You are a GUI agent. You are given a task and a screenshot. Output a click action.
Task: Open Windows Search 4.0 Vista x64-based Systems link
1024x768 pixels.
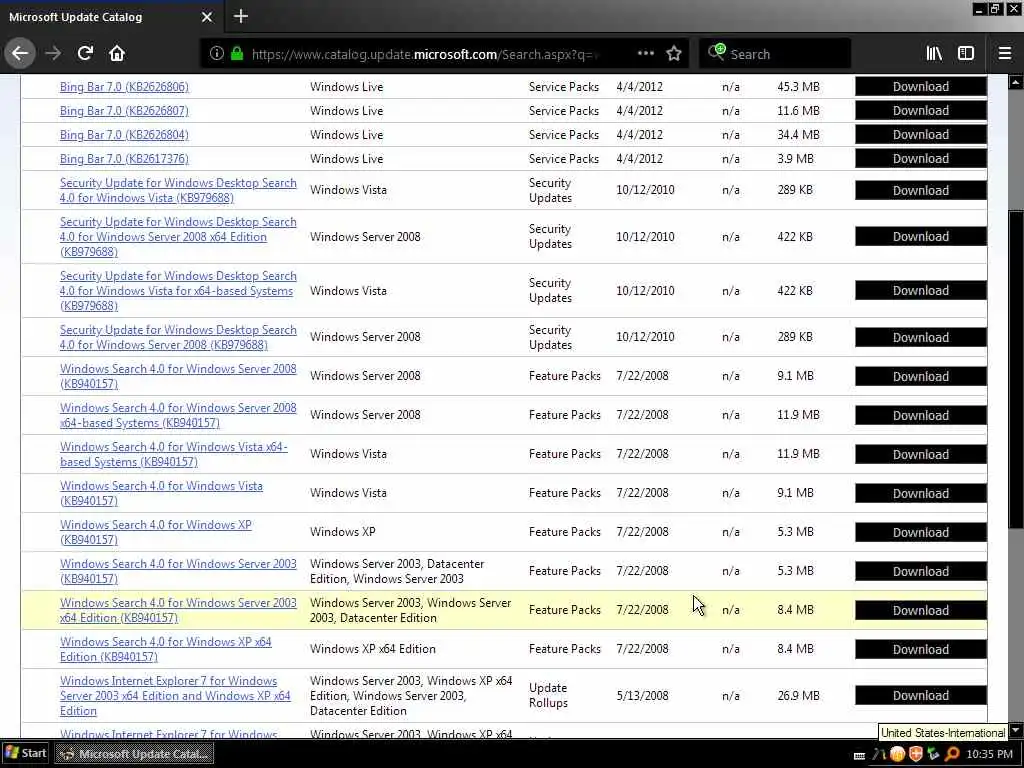coord(174,454)
